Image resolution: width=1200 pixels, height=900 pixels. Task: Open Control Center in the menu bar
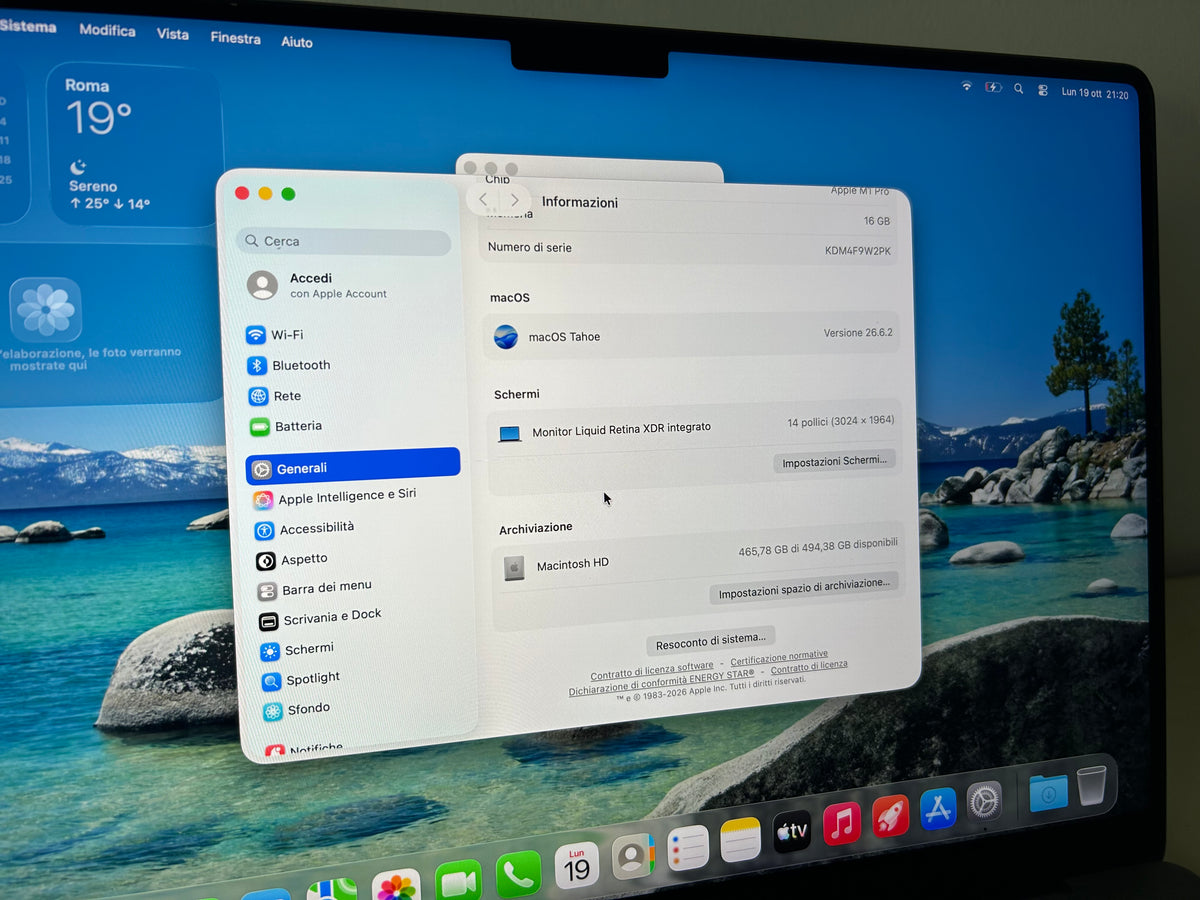pos(1043,90)
